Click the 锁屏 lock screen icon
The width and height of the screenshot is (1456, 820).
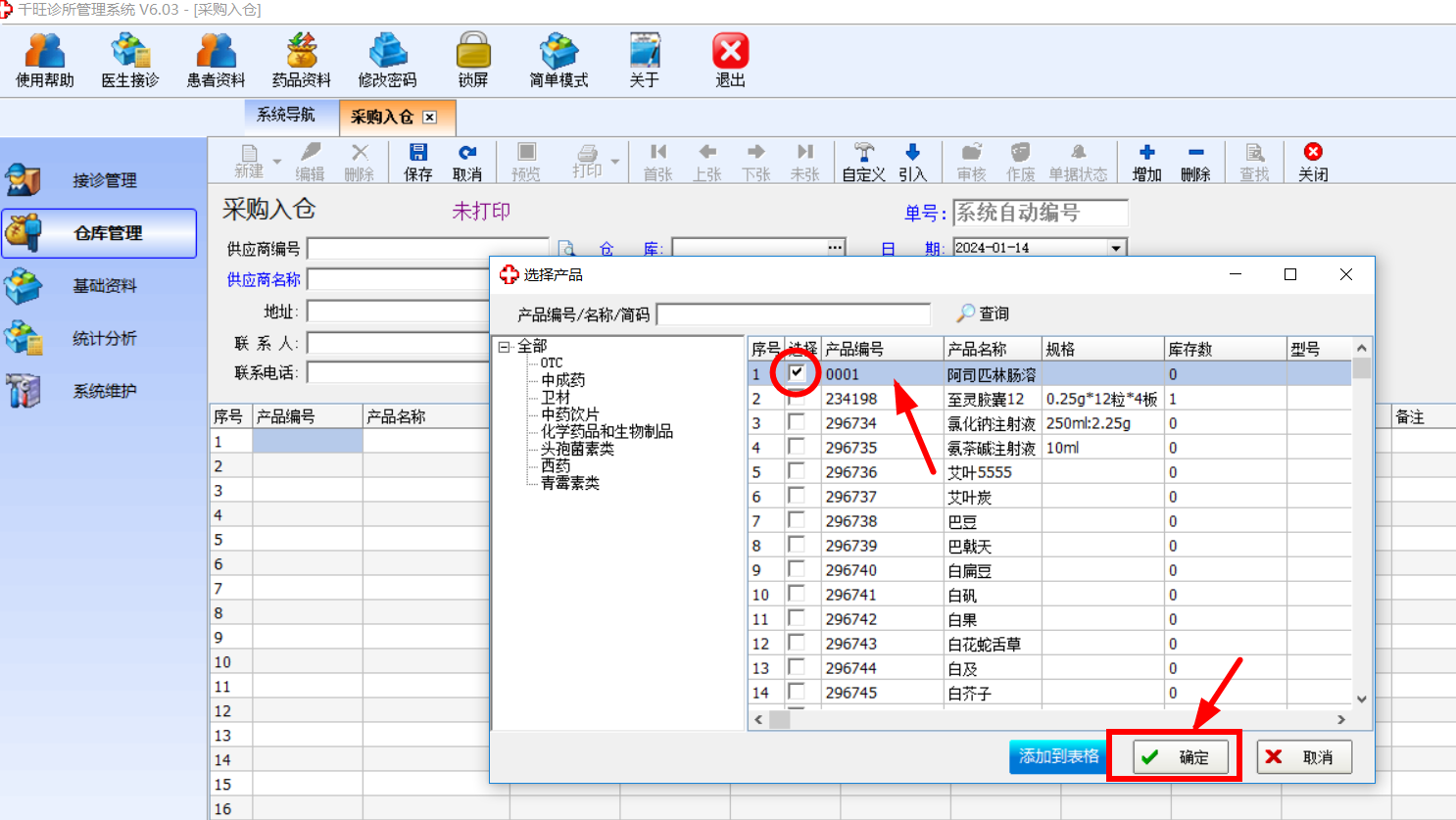pyautogui.click(x=473, y=60)
